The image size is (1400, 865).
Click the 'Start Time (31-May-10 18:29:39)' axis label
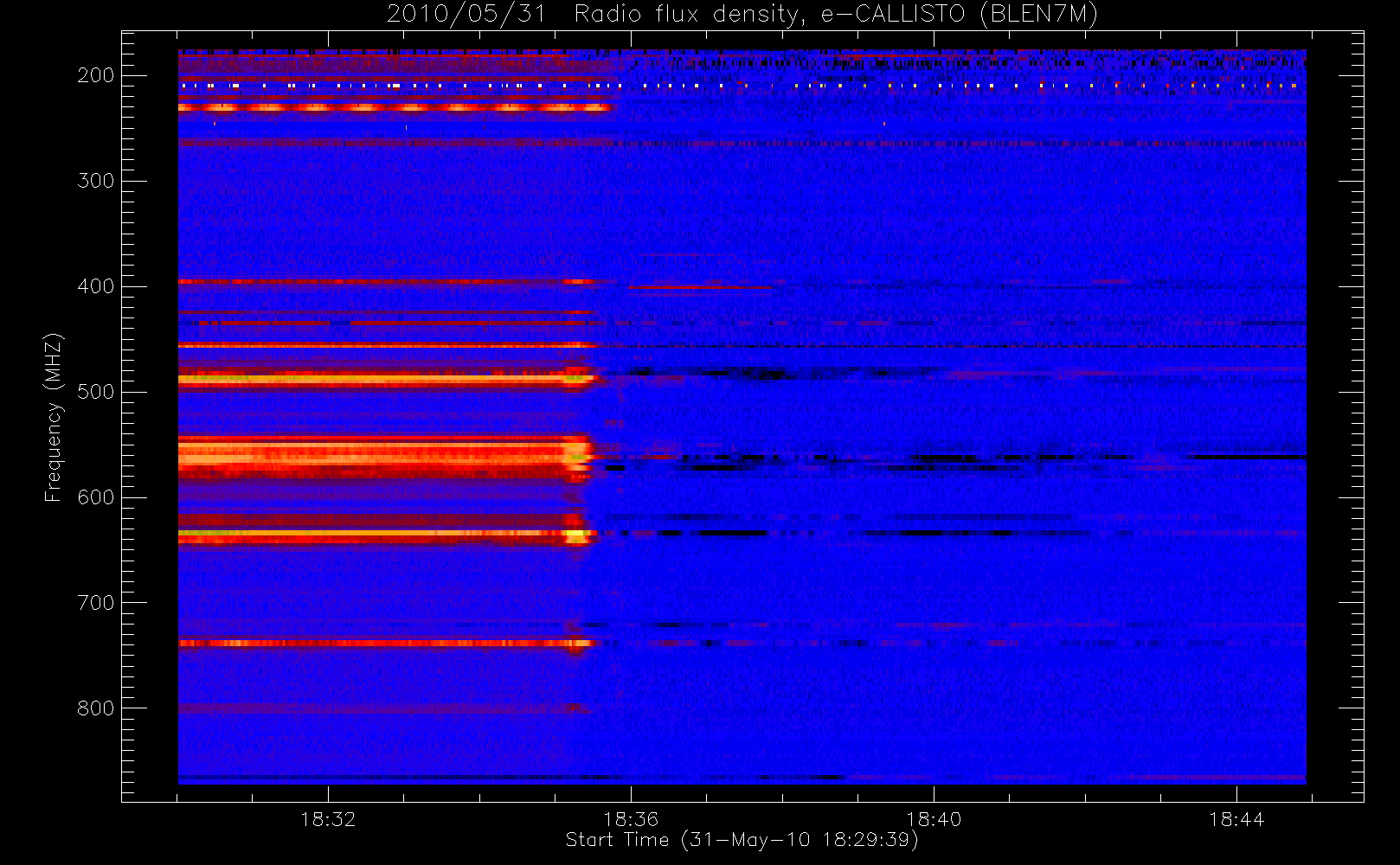tap(742, 840)
